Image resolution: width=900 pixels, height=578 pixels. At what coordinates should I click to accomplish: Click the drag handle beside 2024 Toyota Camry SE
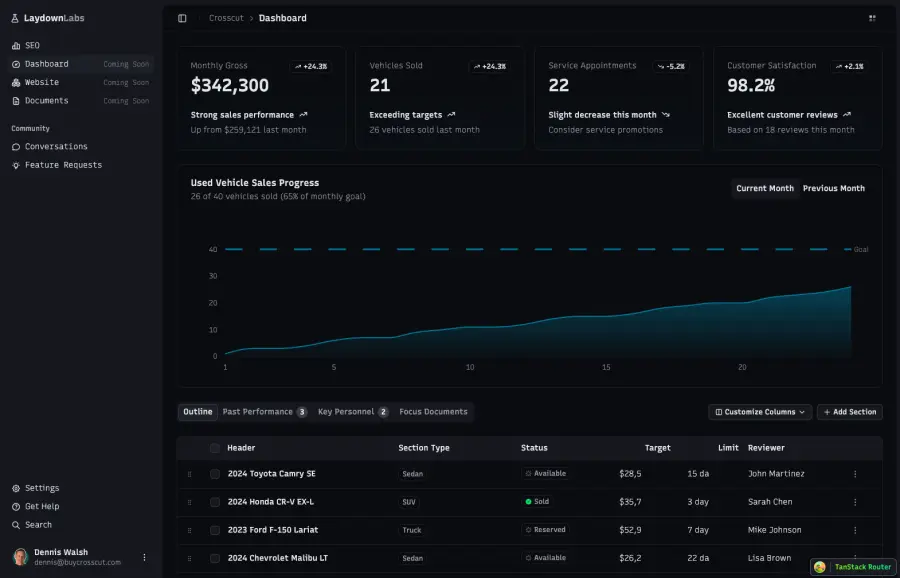point(190,473)
